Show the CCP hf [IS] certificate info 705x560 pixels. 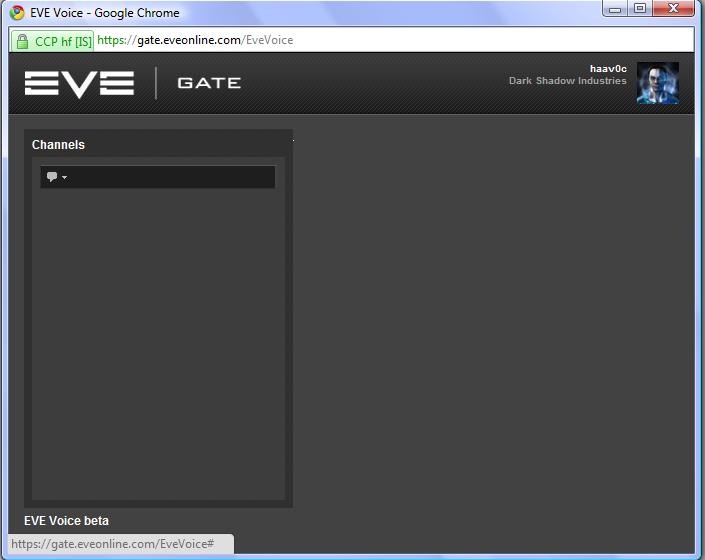[x=62, y=41]
